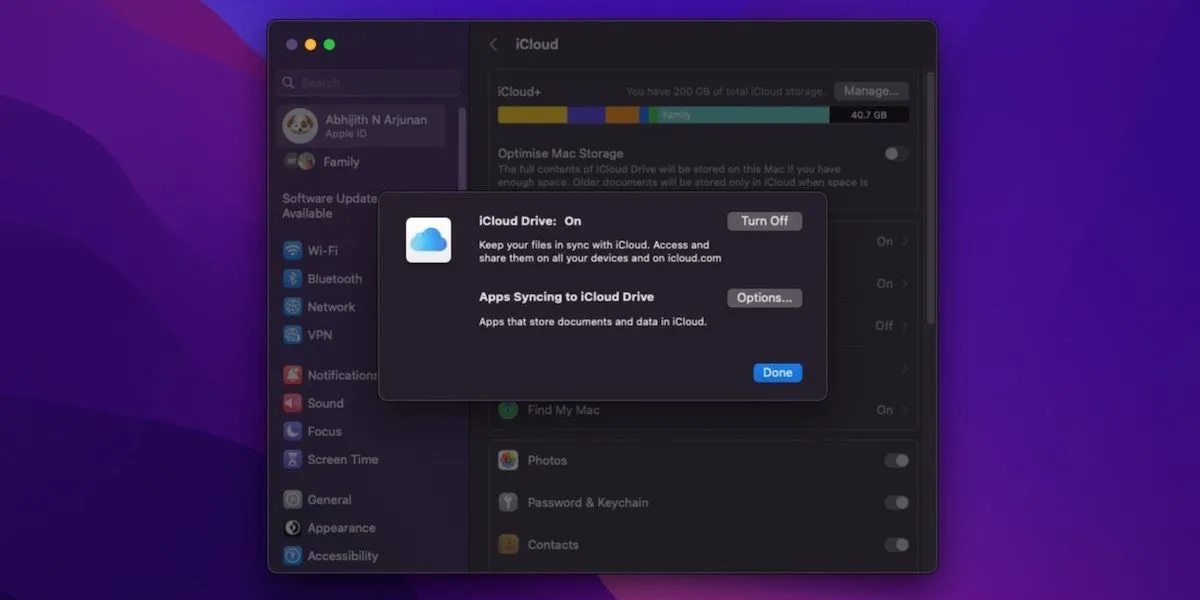This screenshot has height=600, width=1200.
Task: Expand the Find My Mac chevron
Action: point(905,410)
